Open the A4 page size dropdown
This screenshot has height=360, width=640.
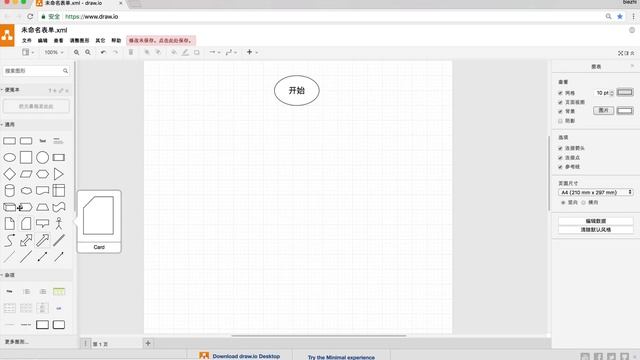tap(596, 192)
